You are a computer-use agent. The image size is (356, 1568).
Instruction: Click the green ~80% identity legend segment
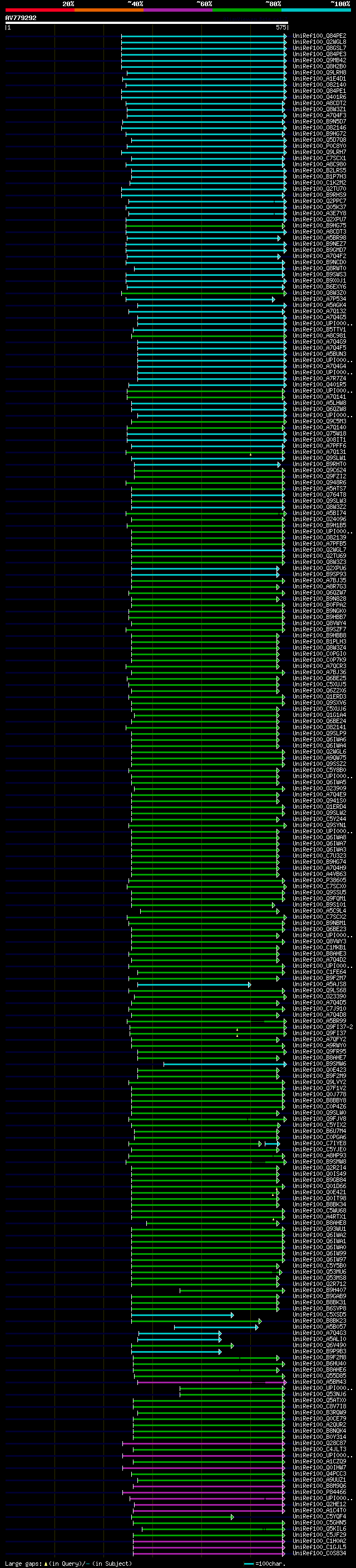247,10
